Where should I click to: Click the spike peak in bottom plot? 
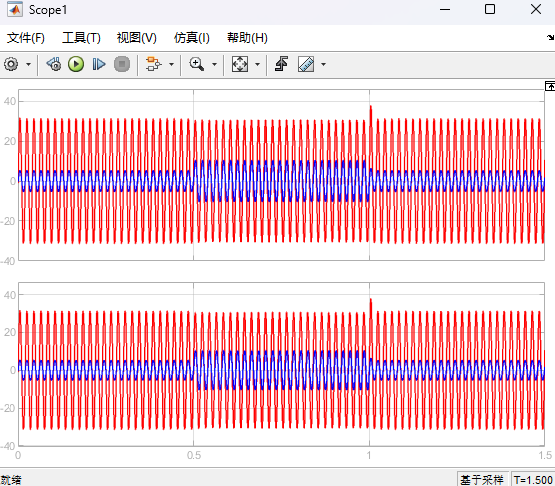coord(371,299)
